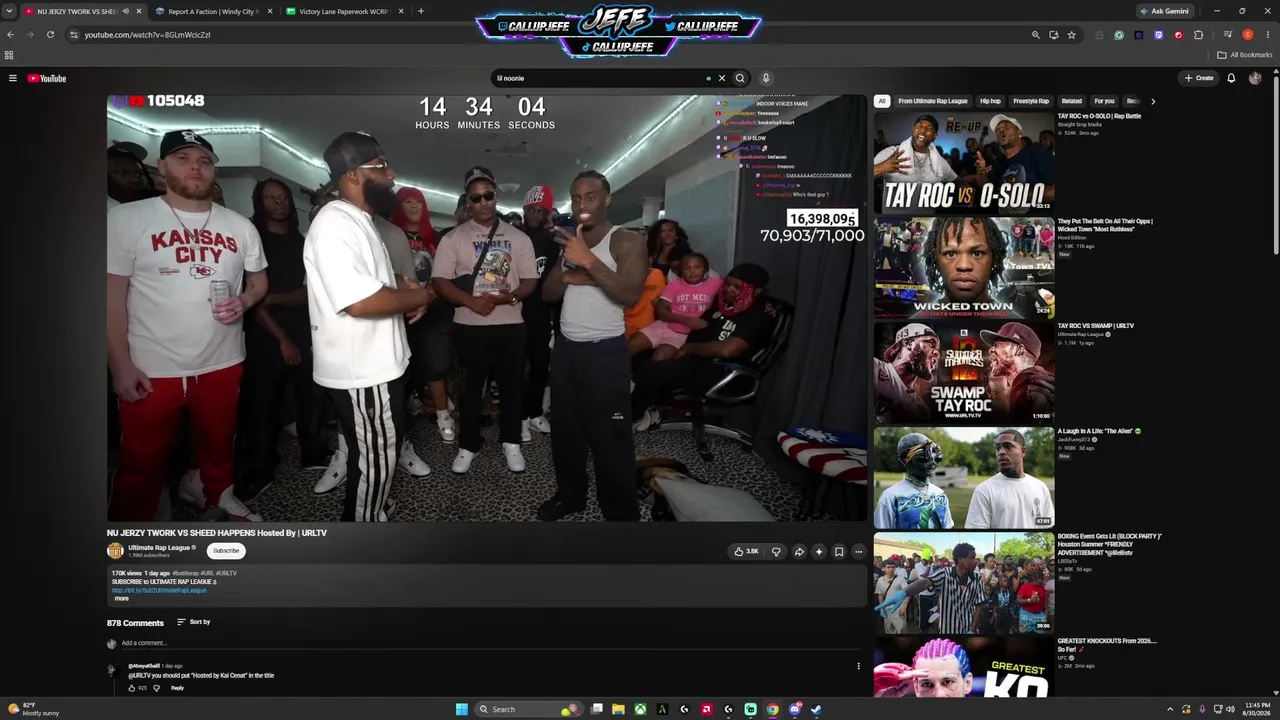Switch to the 'Victory Lane Paperwork' tab
The height and width of the screenshot is (720, 1280).
pos(344,11)
